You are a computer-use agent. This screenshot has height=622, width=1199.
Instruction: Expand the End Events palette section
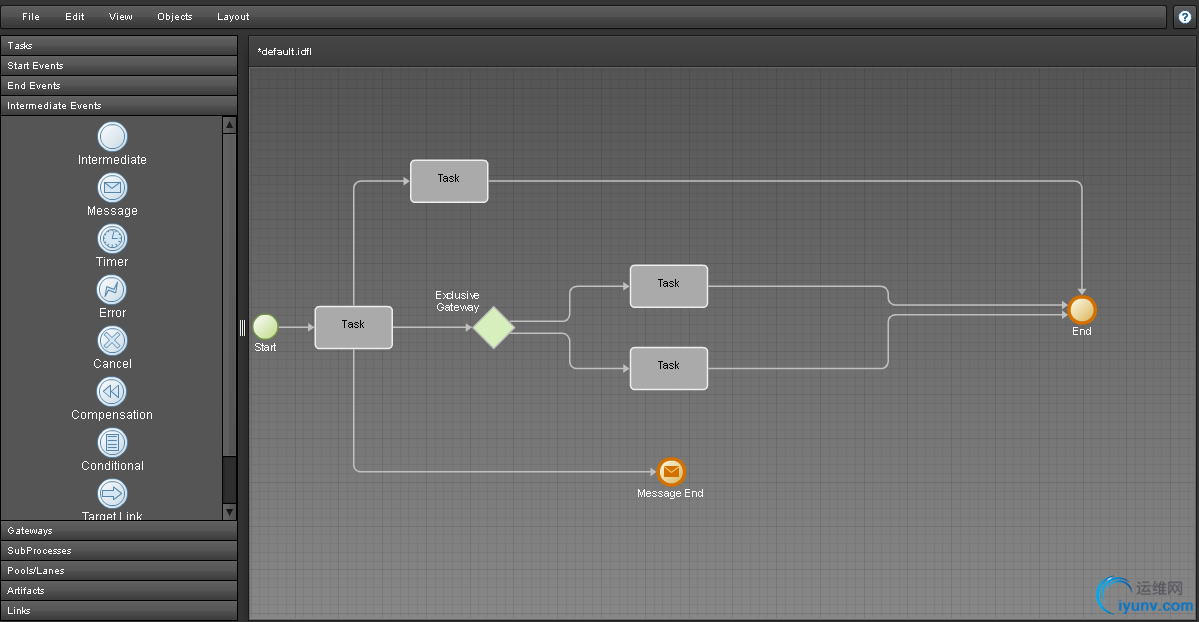tap(119, 86)
